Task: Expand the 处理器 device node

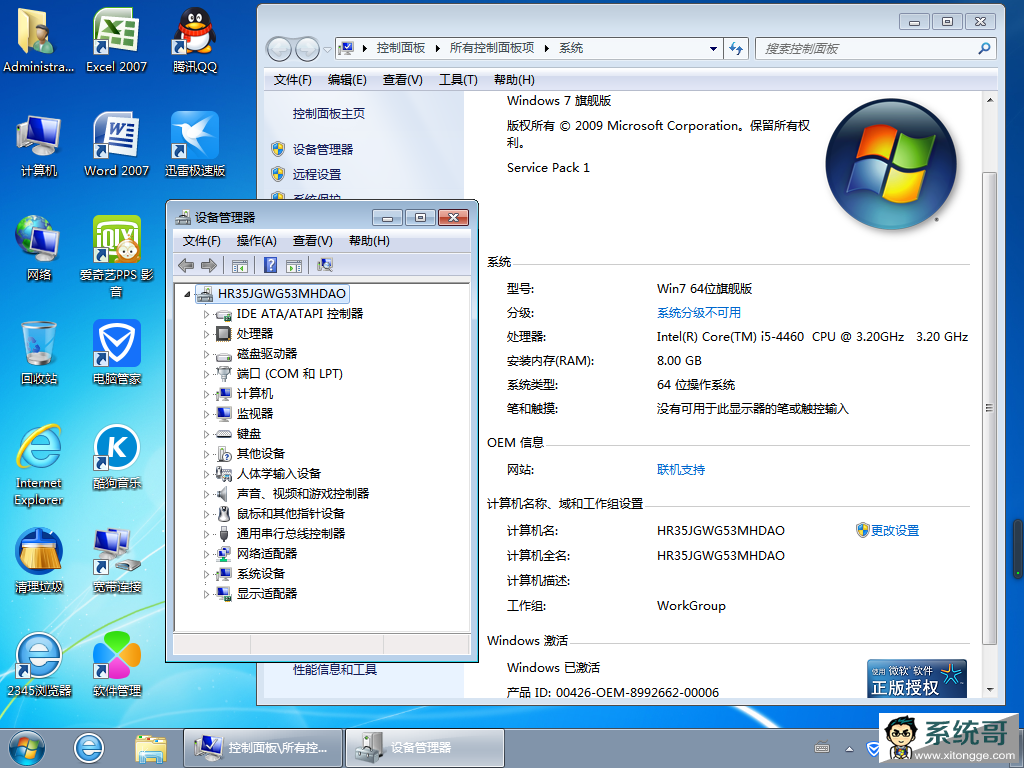Action: point(206,334)
